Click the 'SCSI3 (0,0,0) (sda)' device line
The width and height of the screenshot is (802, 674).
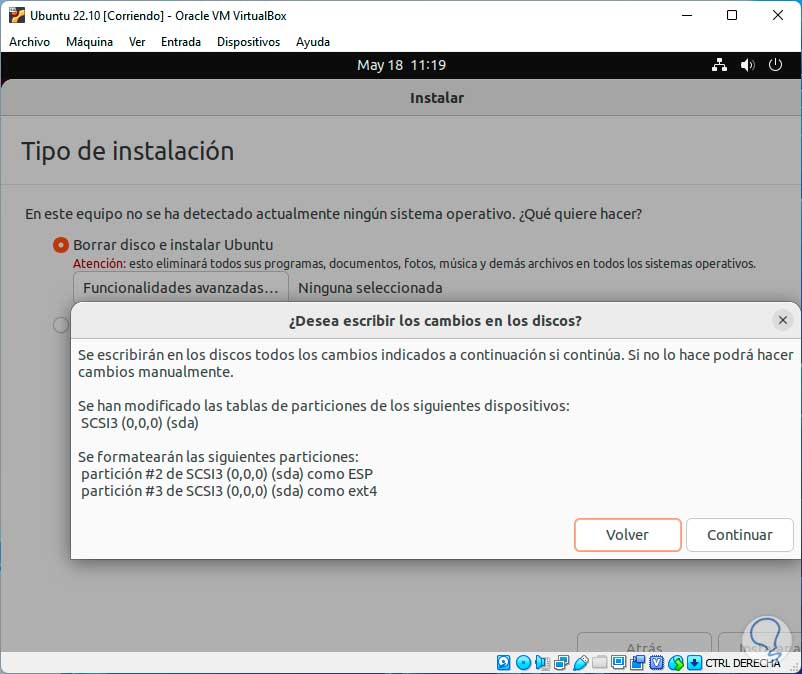[x=140, y=423]
